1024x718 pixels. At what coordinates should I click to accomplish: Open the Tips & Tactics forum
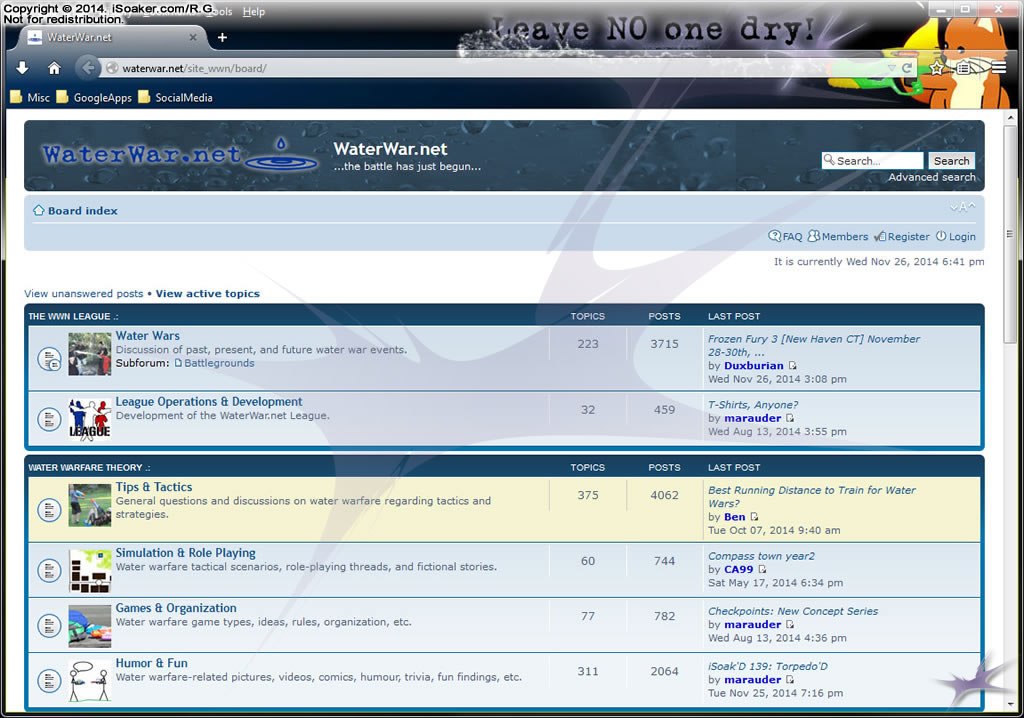tap(154, 487)
